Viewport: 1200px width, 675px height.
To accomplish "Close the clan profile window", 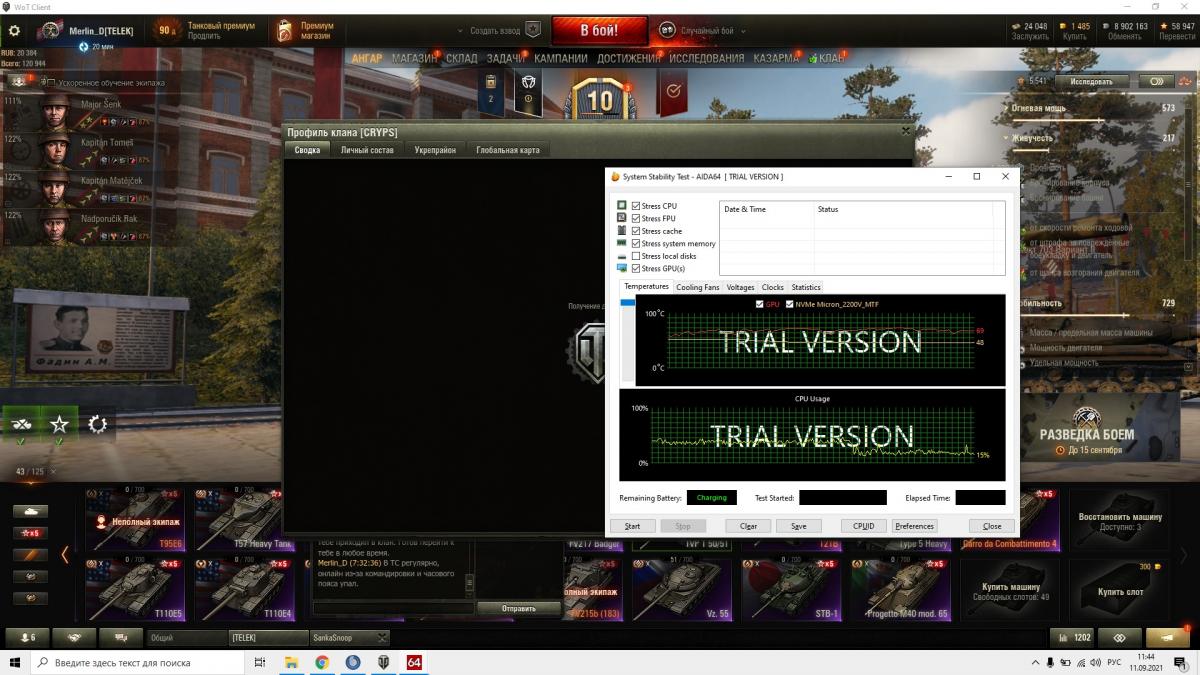I will coord(906,131).
